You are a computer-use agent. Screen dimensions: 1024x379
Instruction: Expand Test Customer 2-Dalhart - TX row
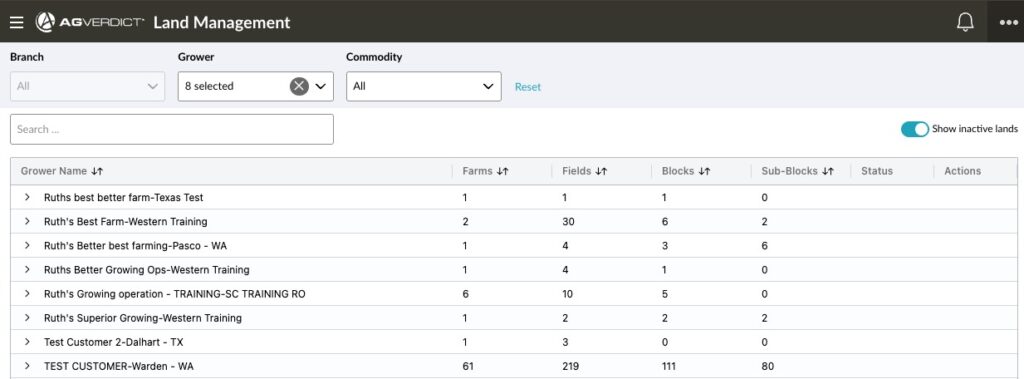coord(27,342)
